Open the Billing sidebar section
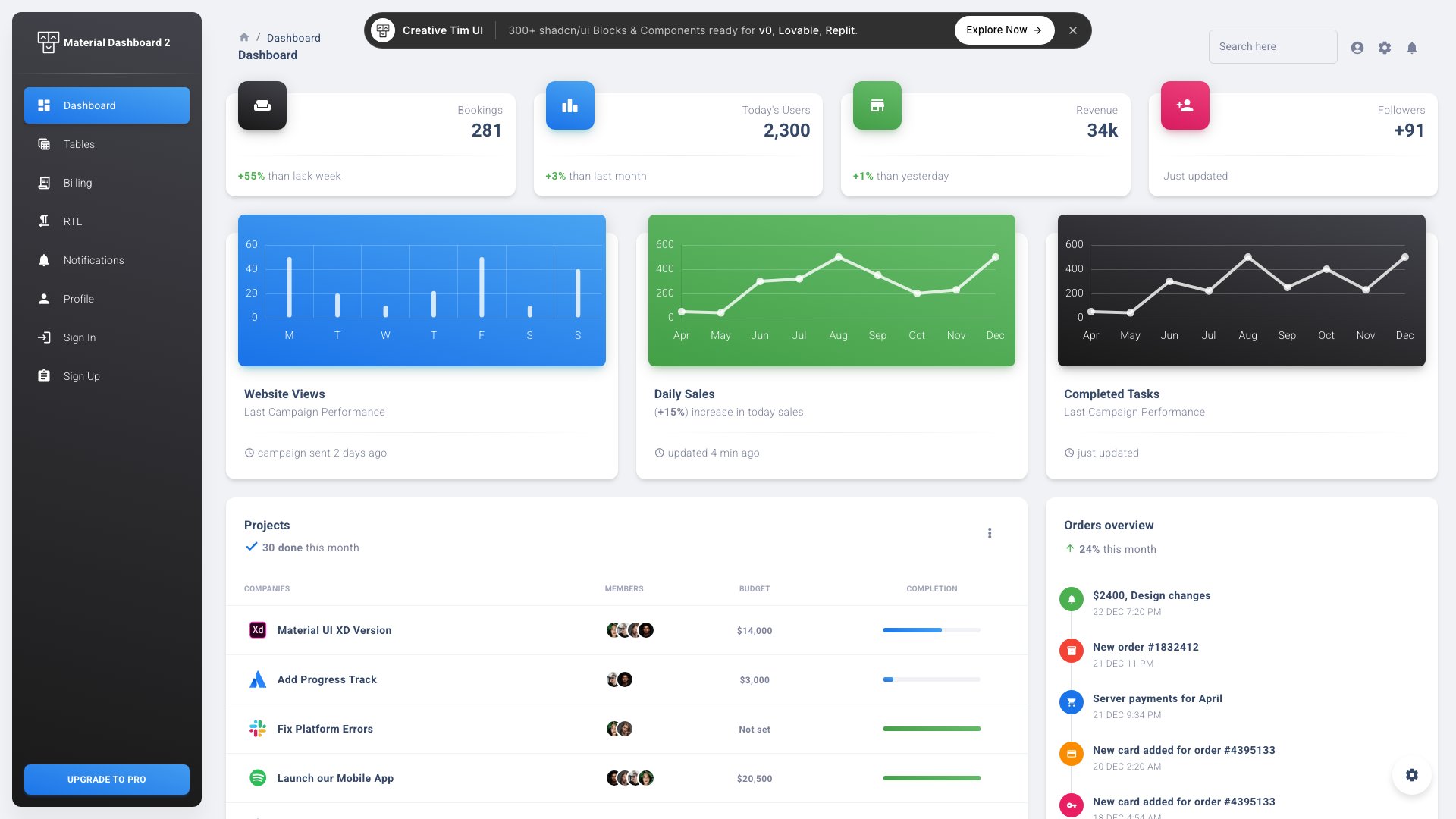This screenshot has width=1456, height=819. [77, 183]
